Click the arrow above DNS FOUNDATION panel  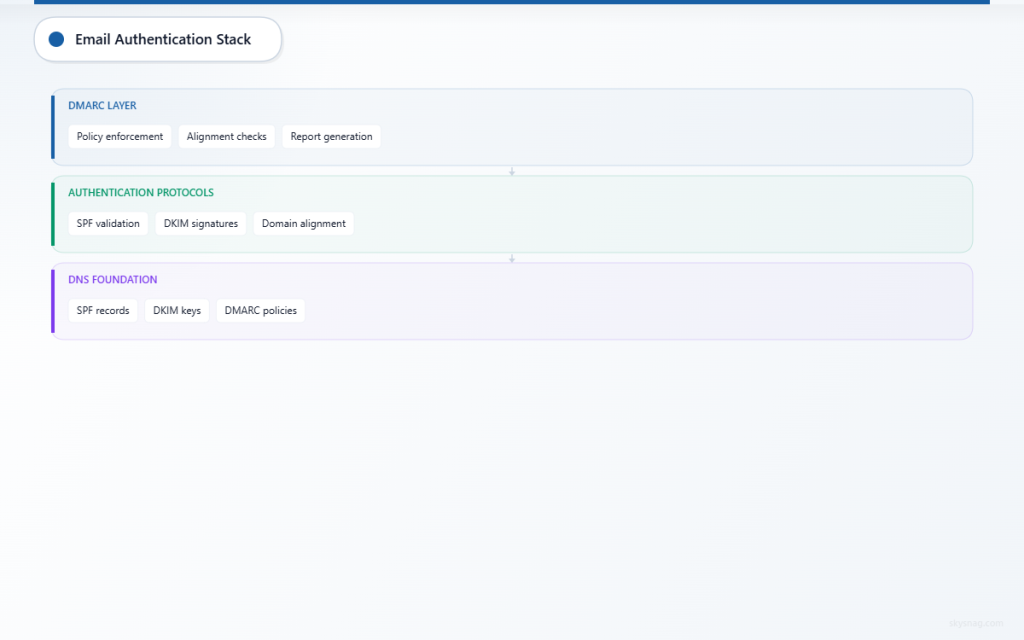click(x=512, y=257)
